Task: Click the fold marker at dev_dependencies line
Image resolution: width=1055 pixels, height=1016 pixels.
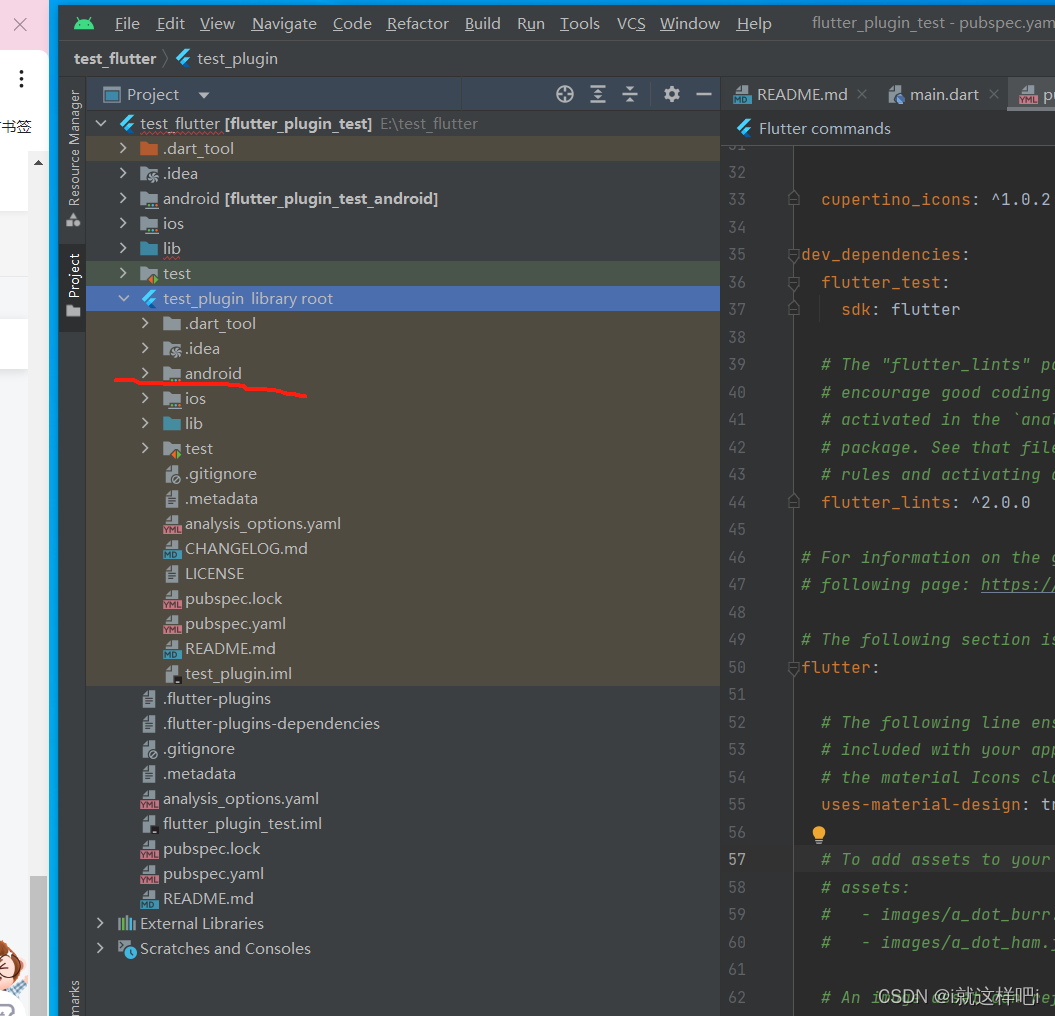Action: point(793,254)
